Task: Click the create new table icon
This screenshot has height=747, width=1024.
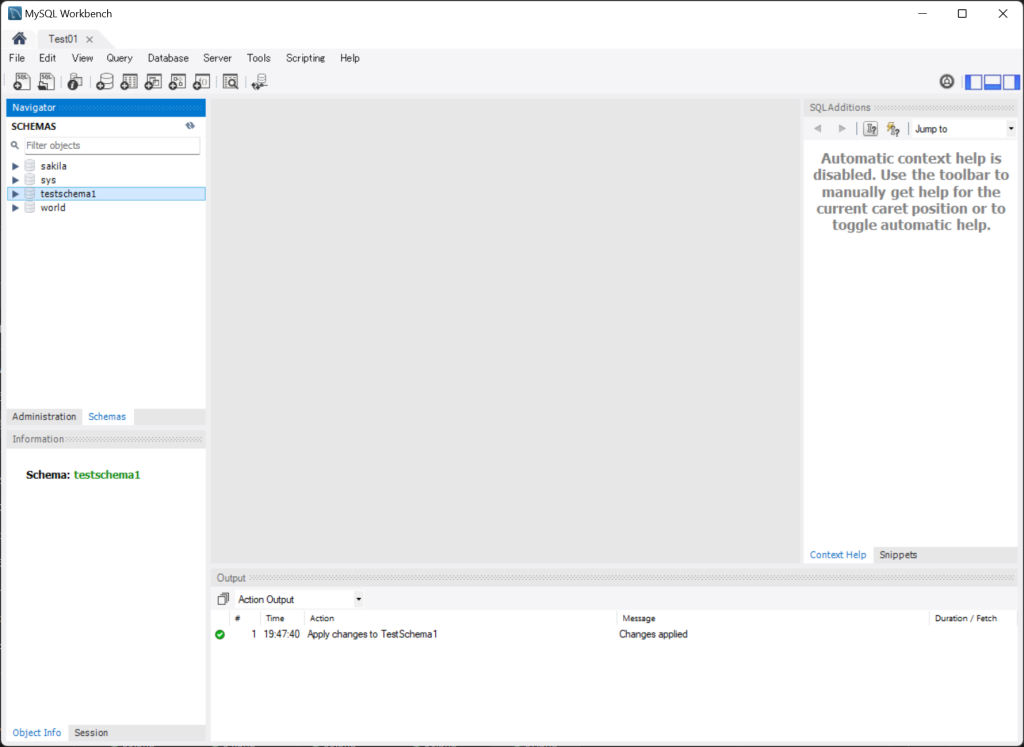Action: [129, 82]
